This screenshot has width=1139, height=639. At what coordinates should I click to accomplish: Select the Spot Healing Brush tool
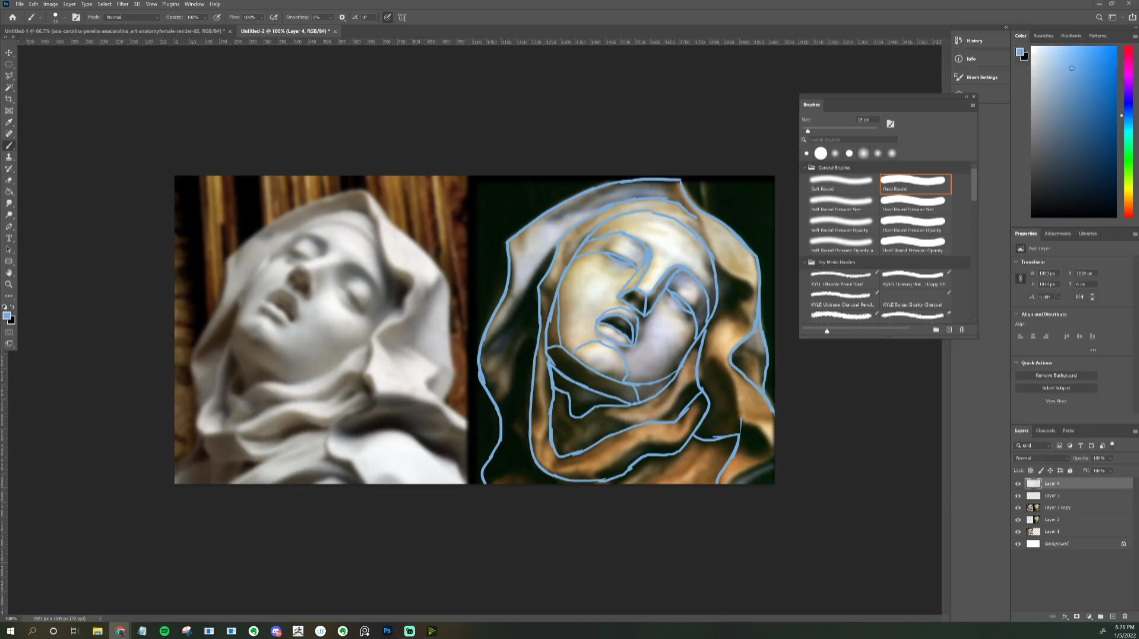pyautogui.click(x=9, y=134)
